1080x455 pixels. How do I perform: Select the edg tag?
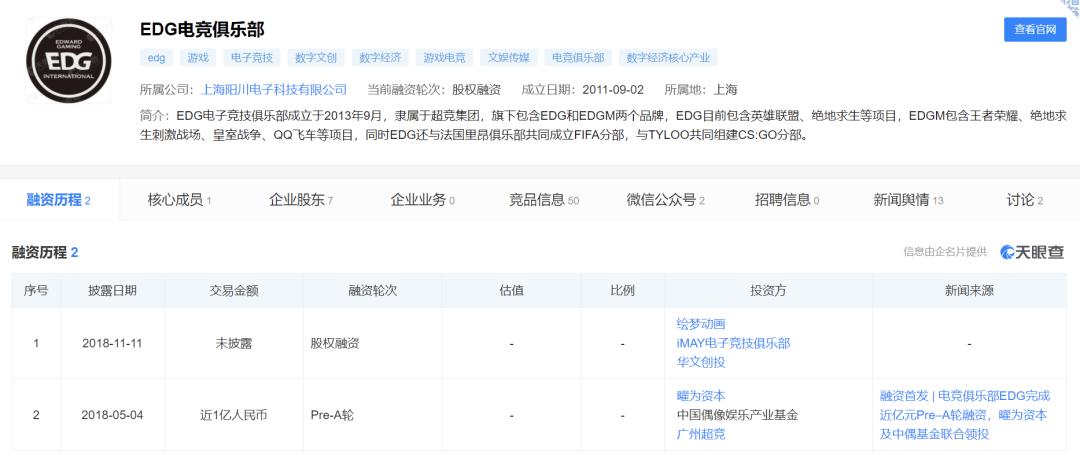point(156,58)
